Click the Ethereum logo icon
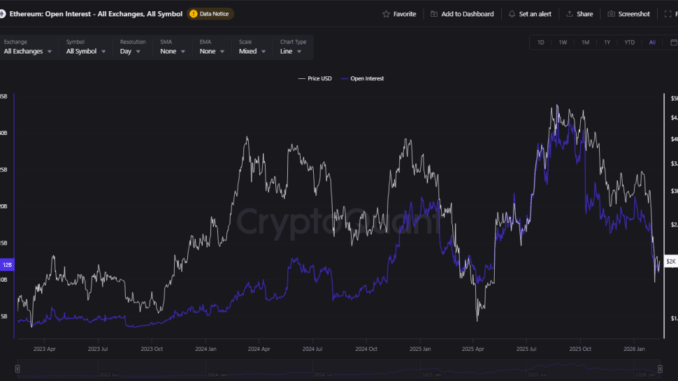 pyautogui.click(x=2, y=14)
